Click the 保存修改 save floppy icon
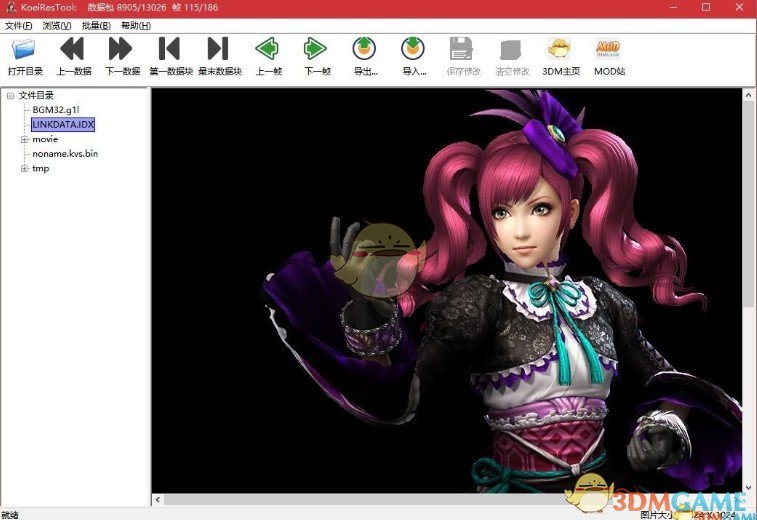Image resolution: width=757 pixels, height=520 pixels. click(x=462, y=49)
